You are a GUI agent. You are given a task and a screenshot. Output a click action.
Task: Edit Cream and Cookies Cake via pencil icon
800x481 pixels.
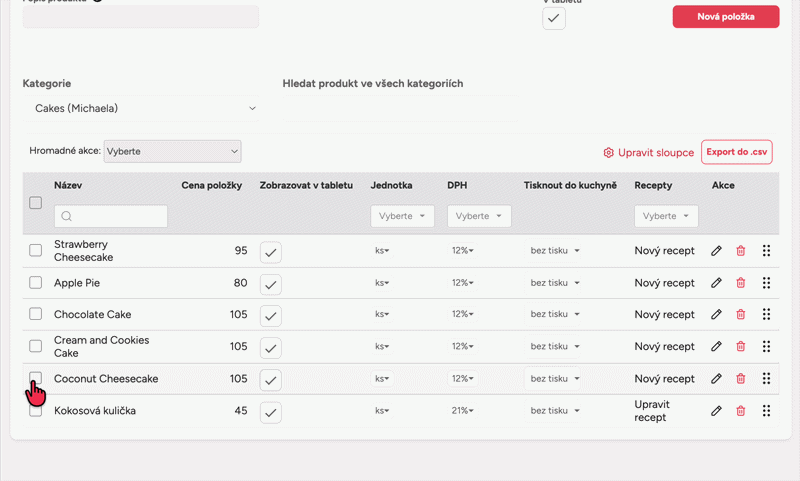[x=716, y=347]
